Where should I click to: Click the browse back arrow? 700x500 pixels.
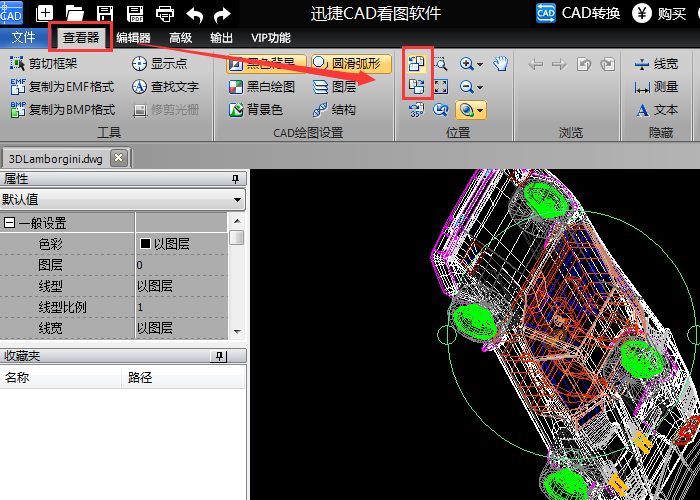pyautogui.click(x=535, y=64)
